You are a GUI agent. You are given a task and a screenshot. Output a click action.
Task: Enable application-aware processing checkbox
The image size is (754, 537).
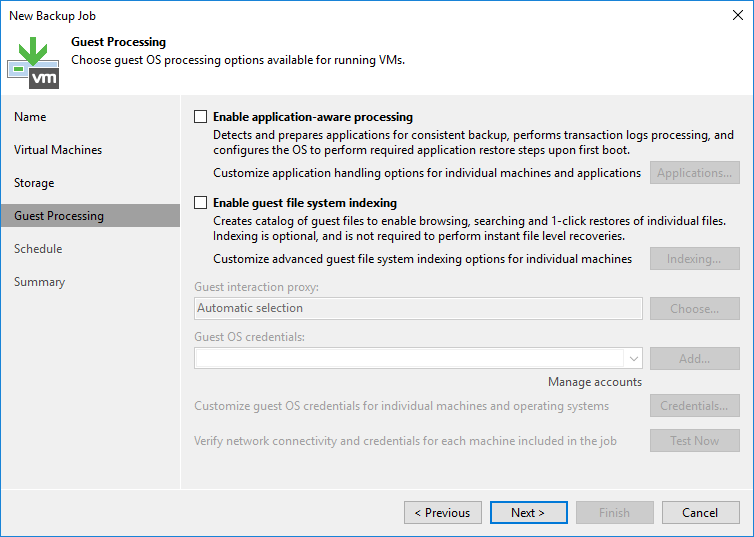pos(201,117)
